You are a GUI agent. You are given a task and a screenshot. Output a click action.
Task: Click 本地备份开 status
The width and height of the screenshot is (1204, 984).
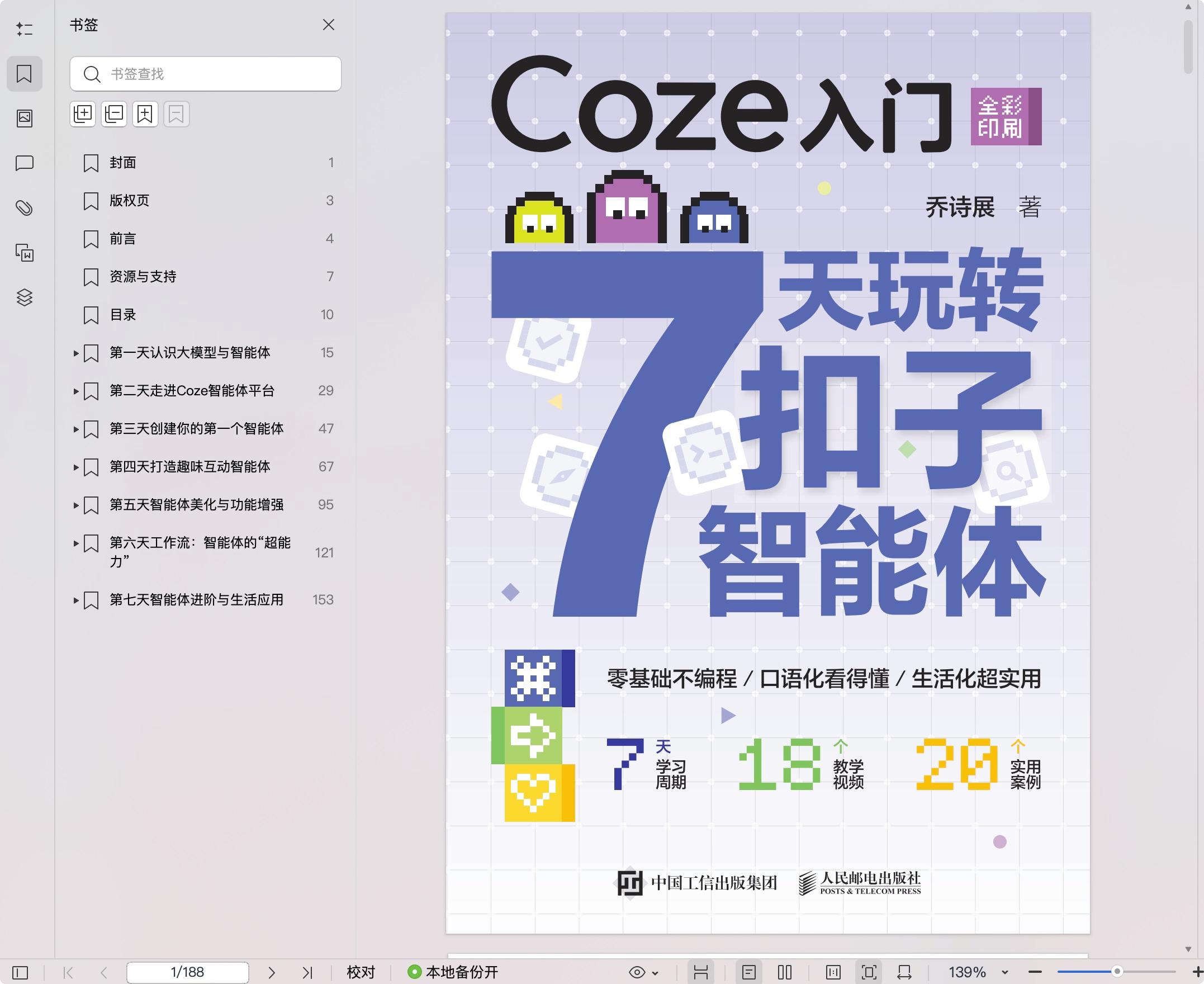[x=453, y=973]
